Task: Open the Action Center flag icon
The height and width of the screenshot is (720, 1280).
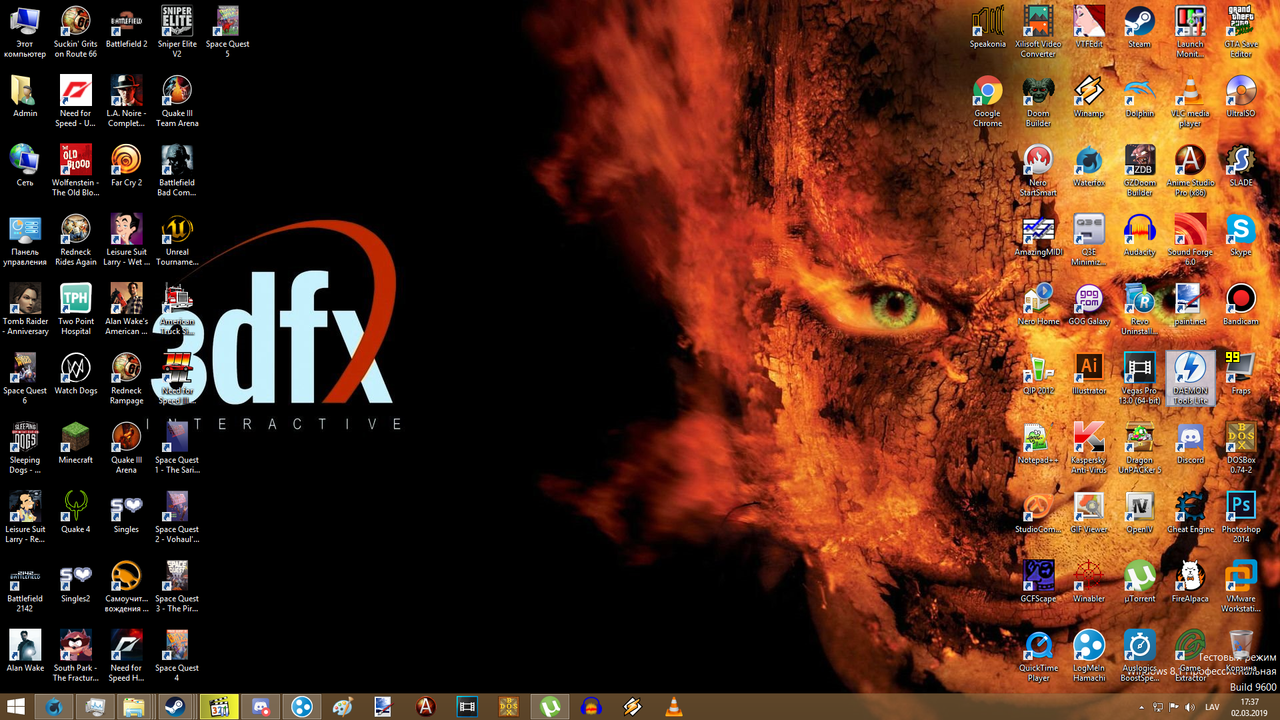Action: pyautogui.click(x=1175, y=707)
